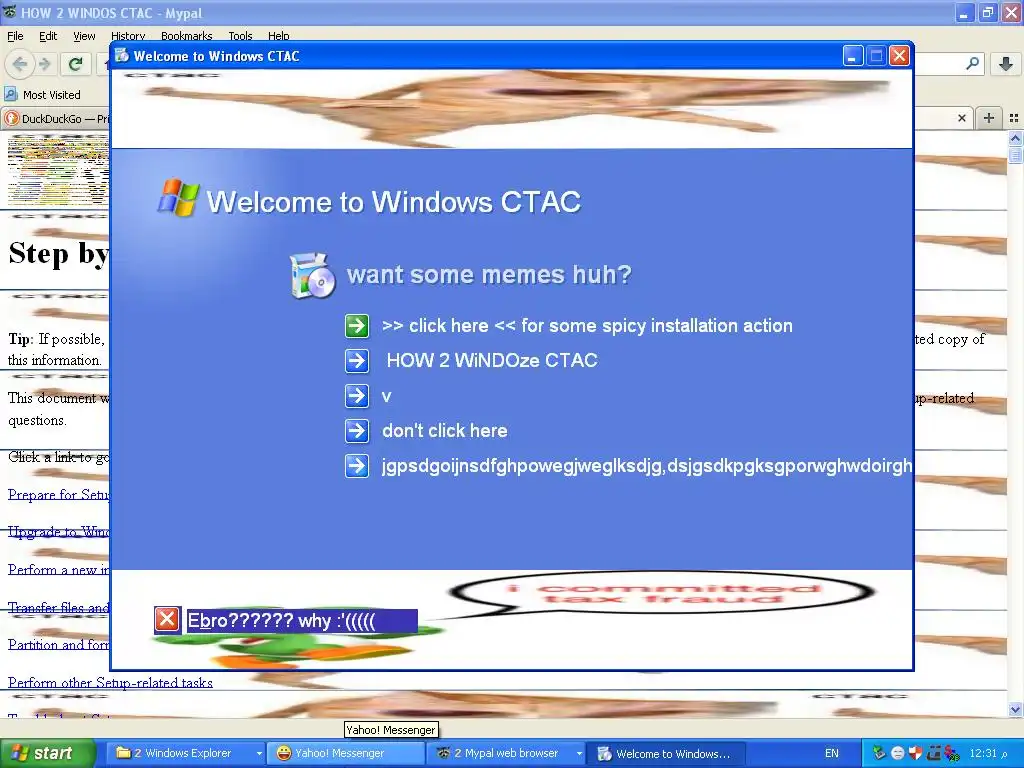The height and width of the screenshot is (768, 1024).
Task: Click the Mypal page scrollbar down arrow
Action: pyautogui.click(x=1015, y=709)
